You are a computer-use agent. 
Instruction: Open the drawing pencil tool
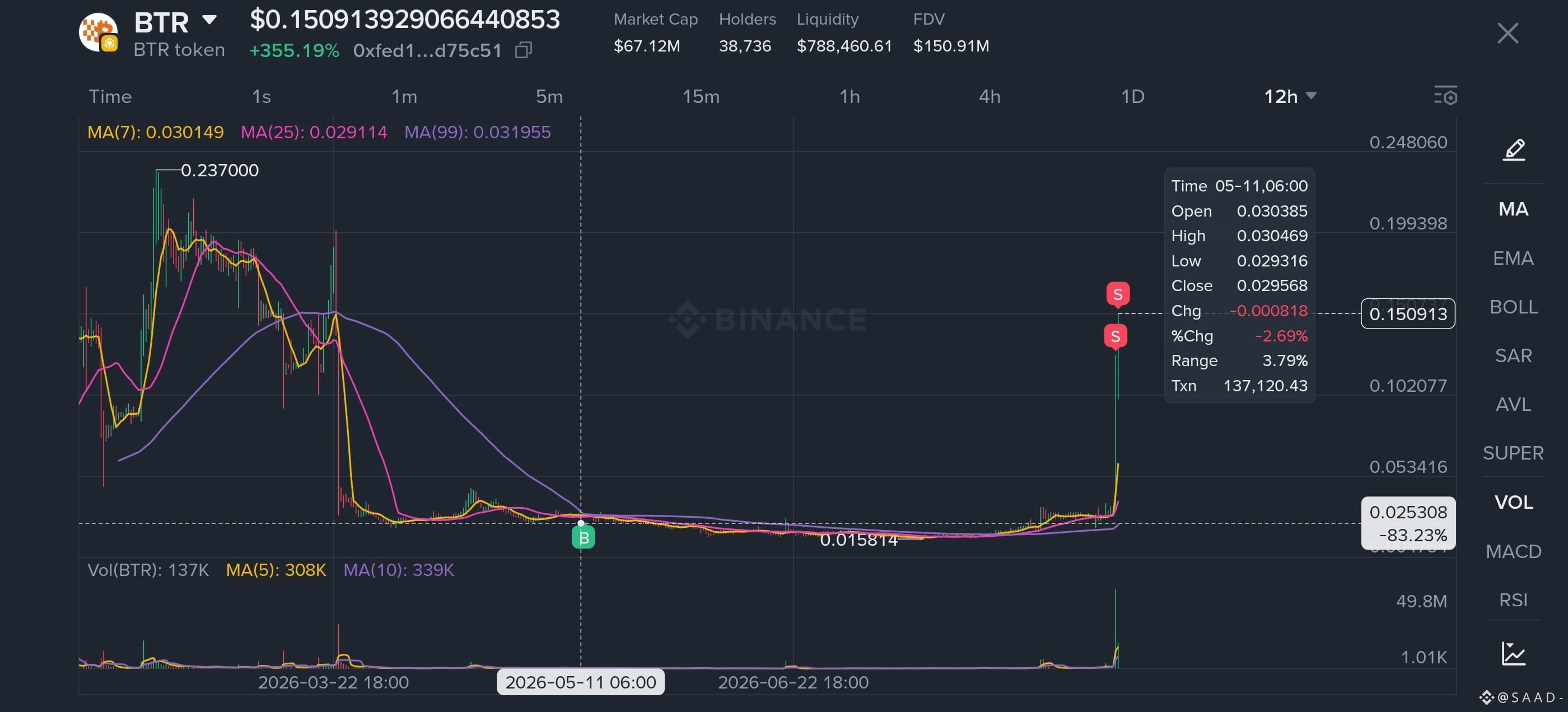(x=1514, y=149)
